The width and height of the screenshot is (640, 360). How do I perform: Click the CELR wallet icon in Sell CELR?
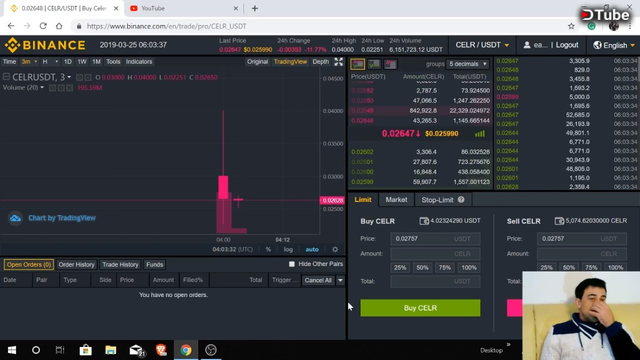point(559,221)
